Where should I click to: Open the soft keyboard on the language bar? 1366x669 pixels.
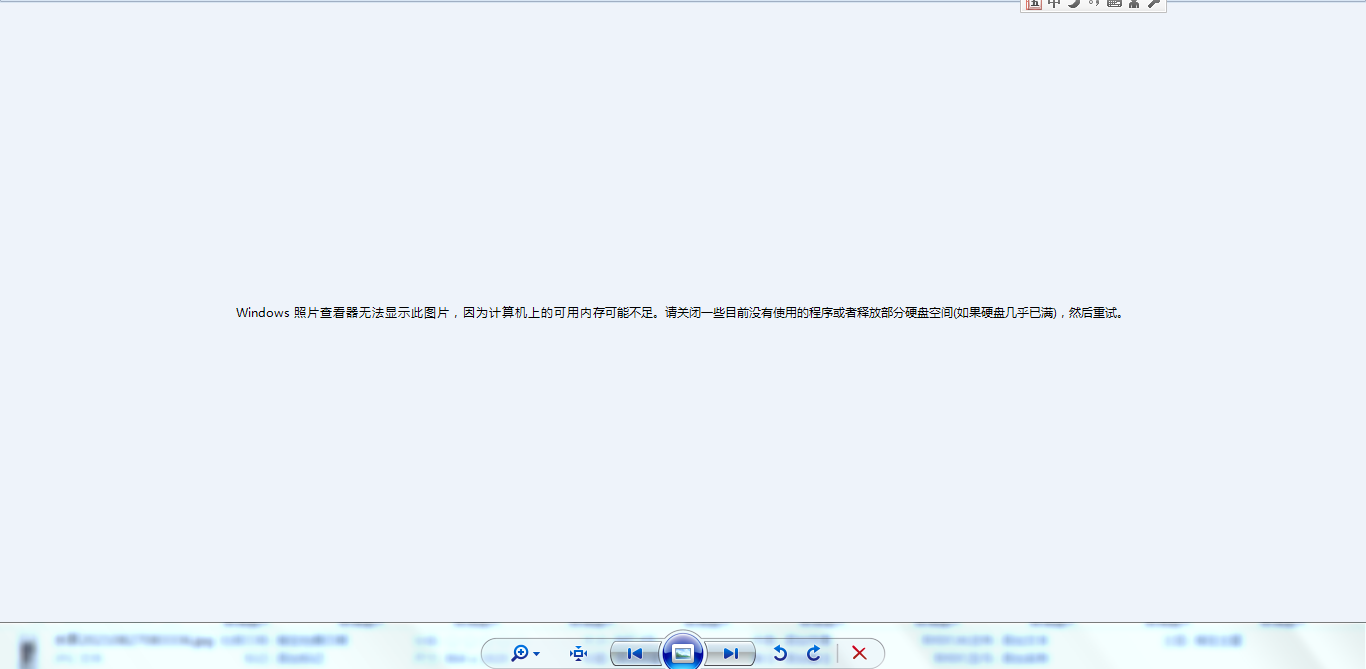1113,4
